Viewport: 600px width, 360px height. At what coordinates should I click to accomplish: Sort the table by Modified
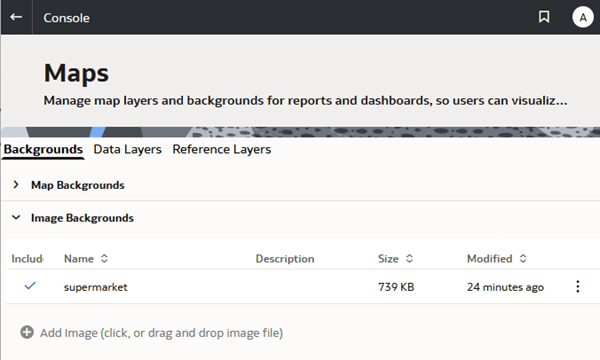click(523, 259)
